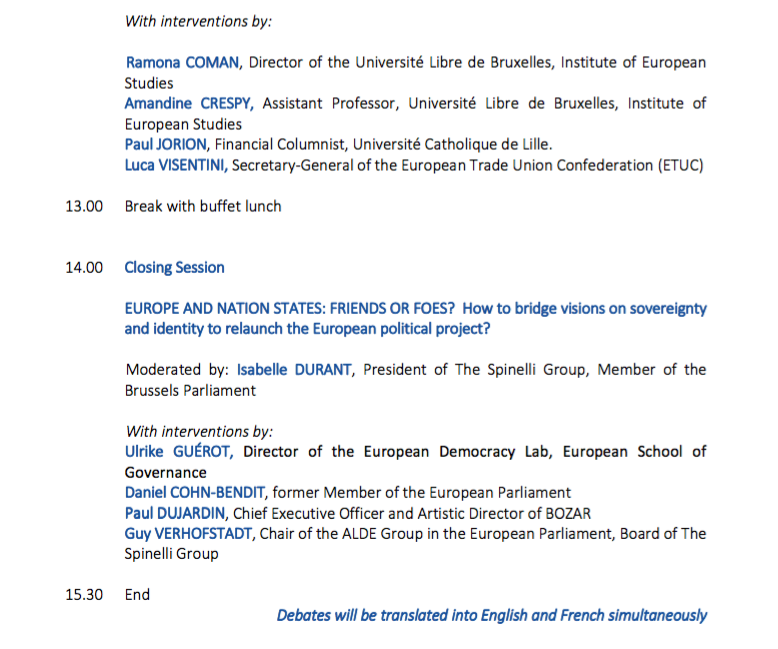Viewport: 778px width, 649px height.
Task: Select the Europe and Nation States title
Action: (x=415, y=319)
